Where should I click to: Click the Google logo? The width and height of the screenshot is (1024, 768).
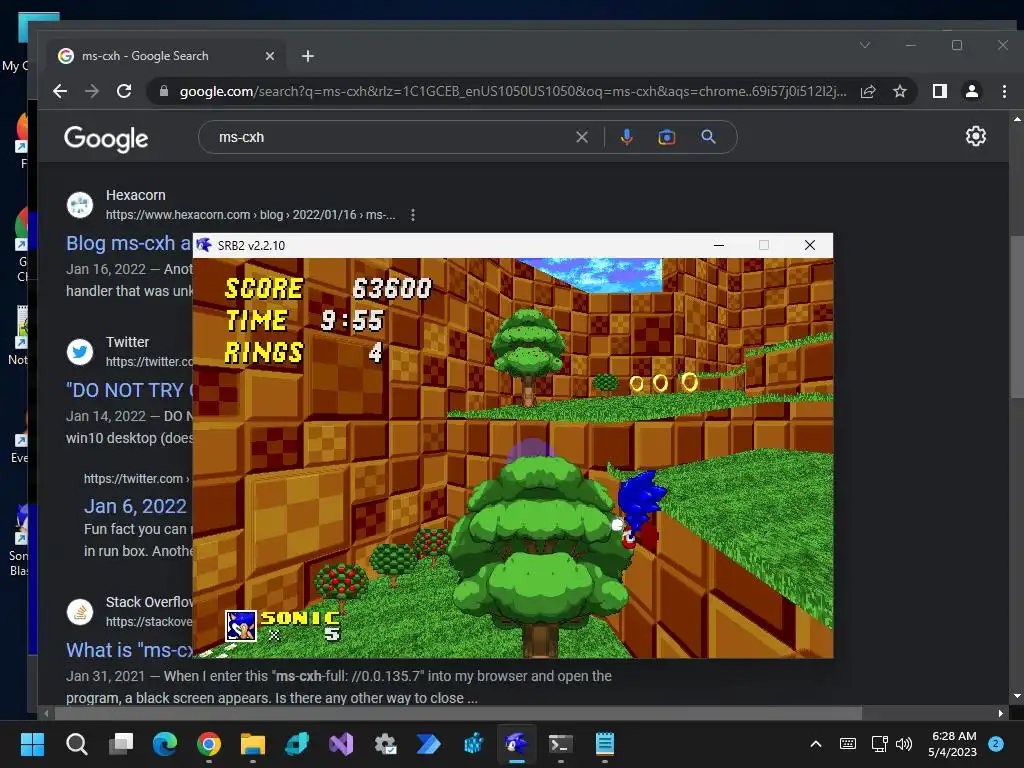[106, 138]
